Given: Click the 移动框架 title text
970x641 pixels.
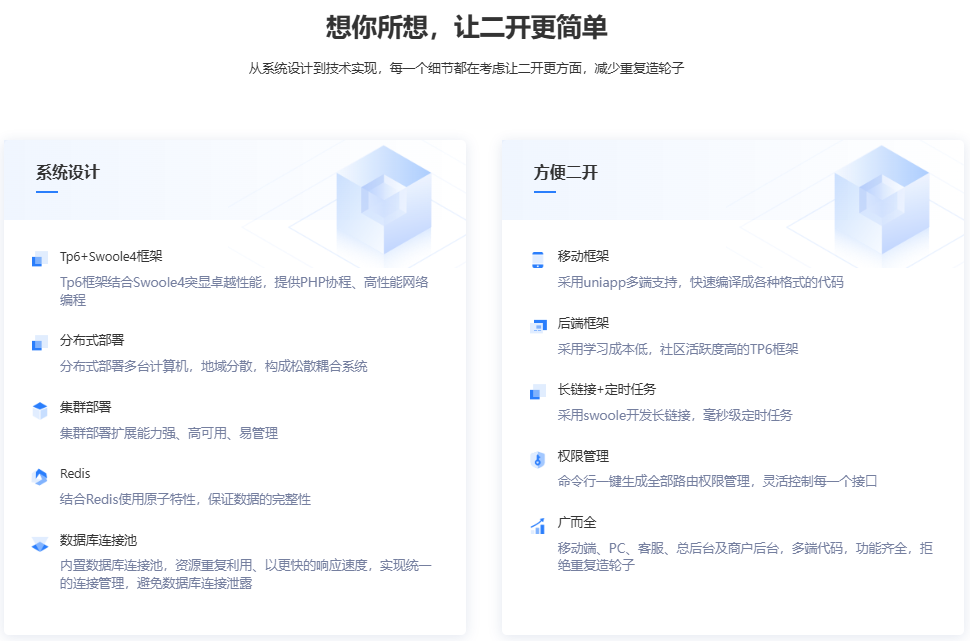Looking at the screenshot, I should [x=584, y=256].
